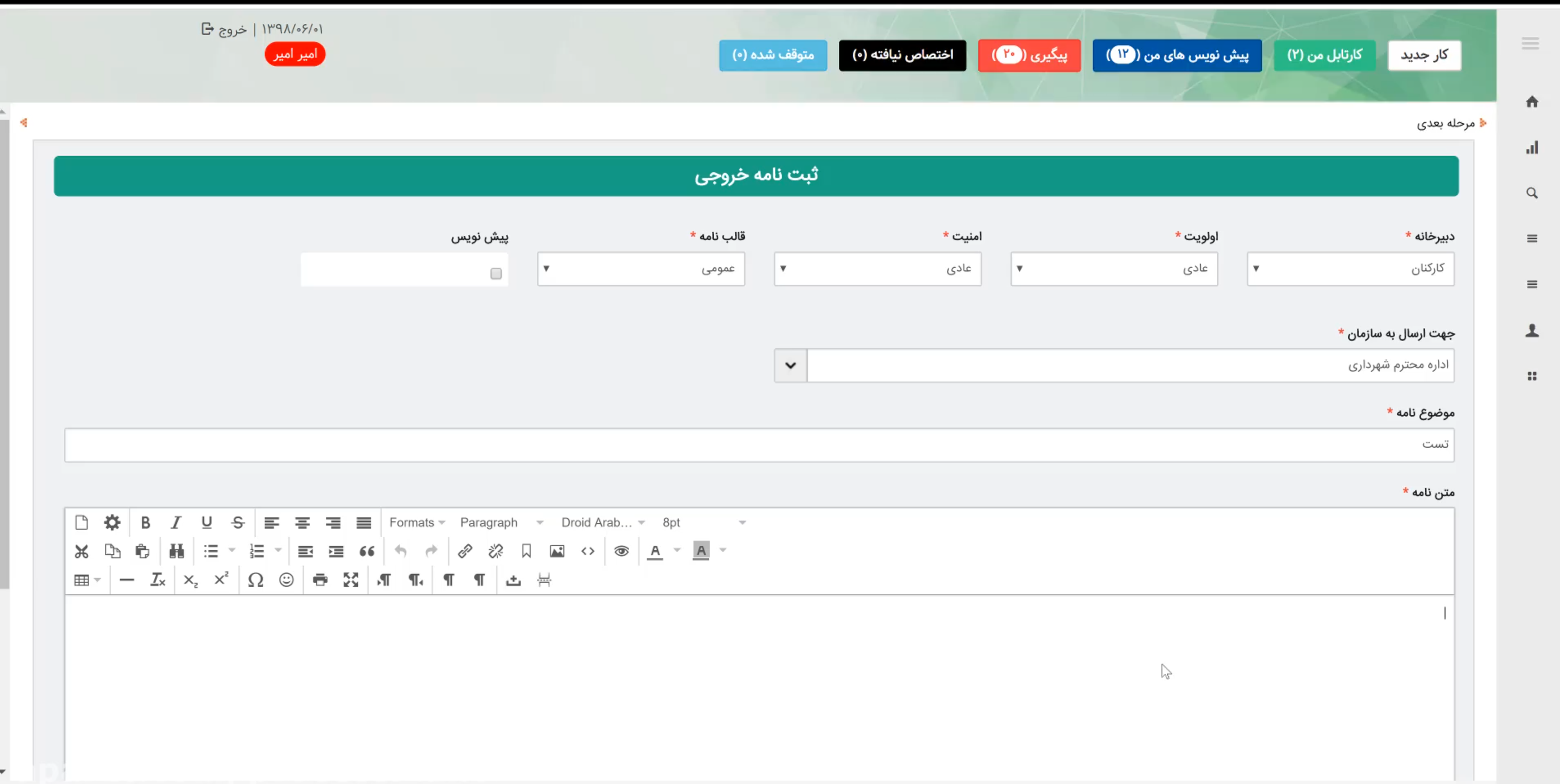Align text right

[x=333, y=523]
